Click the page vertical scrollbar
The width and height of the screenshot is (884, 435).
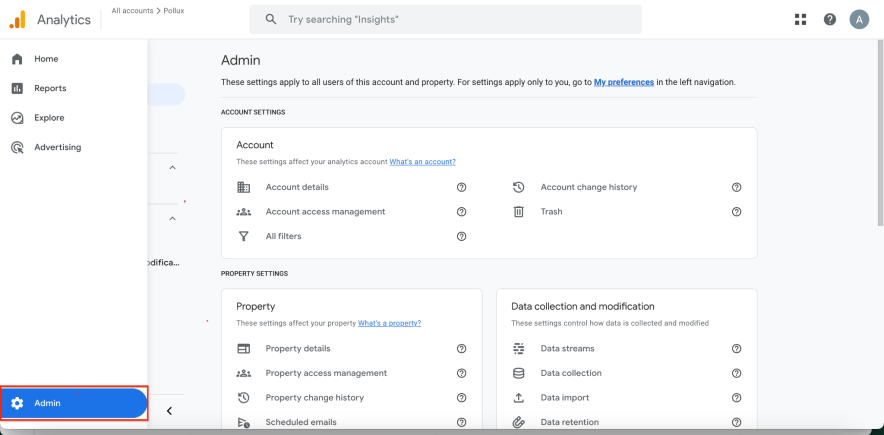pyautogui.click(x=880, y=134)
